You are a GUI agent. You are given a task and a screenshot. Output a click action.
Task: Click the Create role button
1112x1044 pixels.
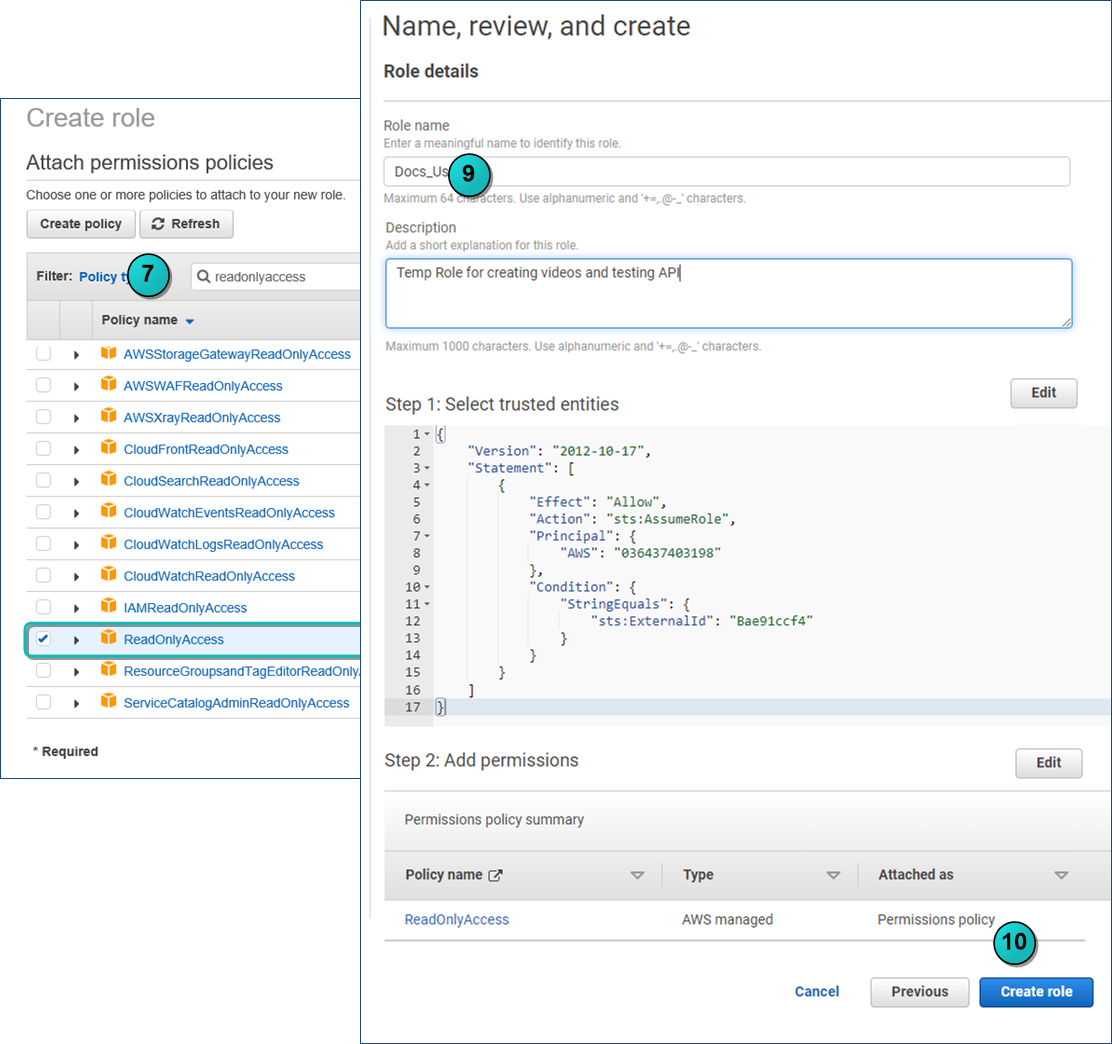(x=1036, y=992)
